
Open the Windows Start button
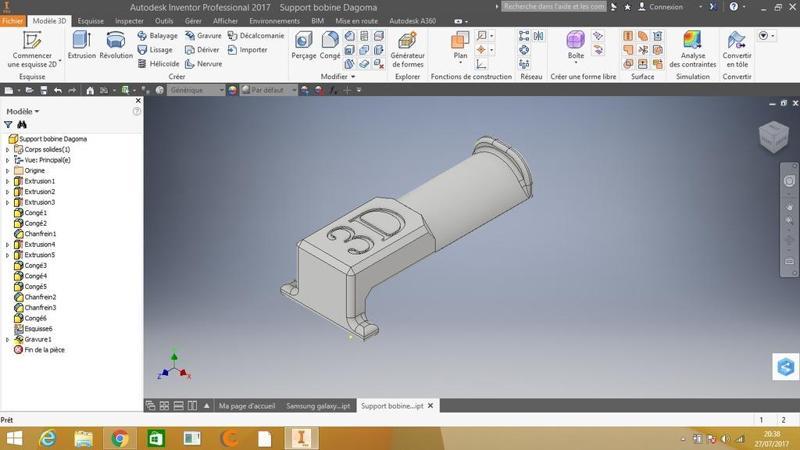(x=14, y=438)
